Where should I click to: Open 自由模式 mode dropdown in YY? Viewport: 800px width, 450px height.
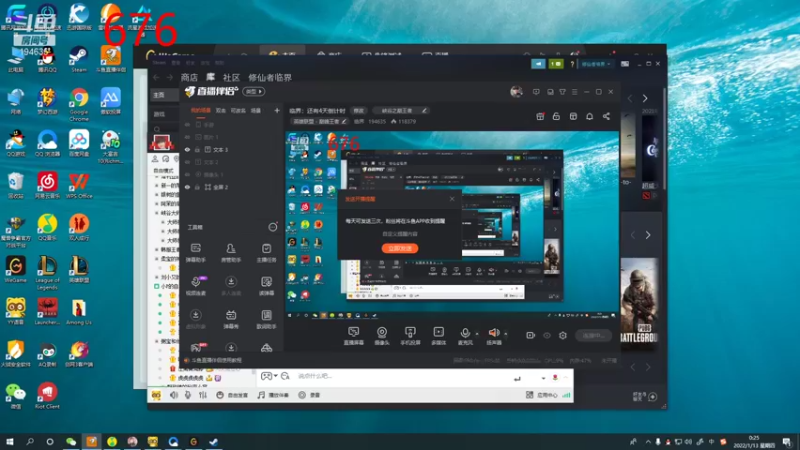click(x=164, y=170)
